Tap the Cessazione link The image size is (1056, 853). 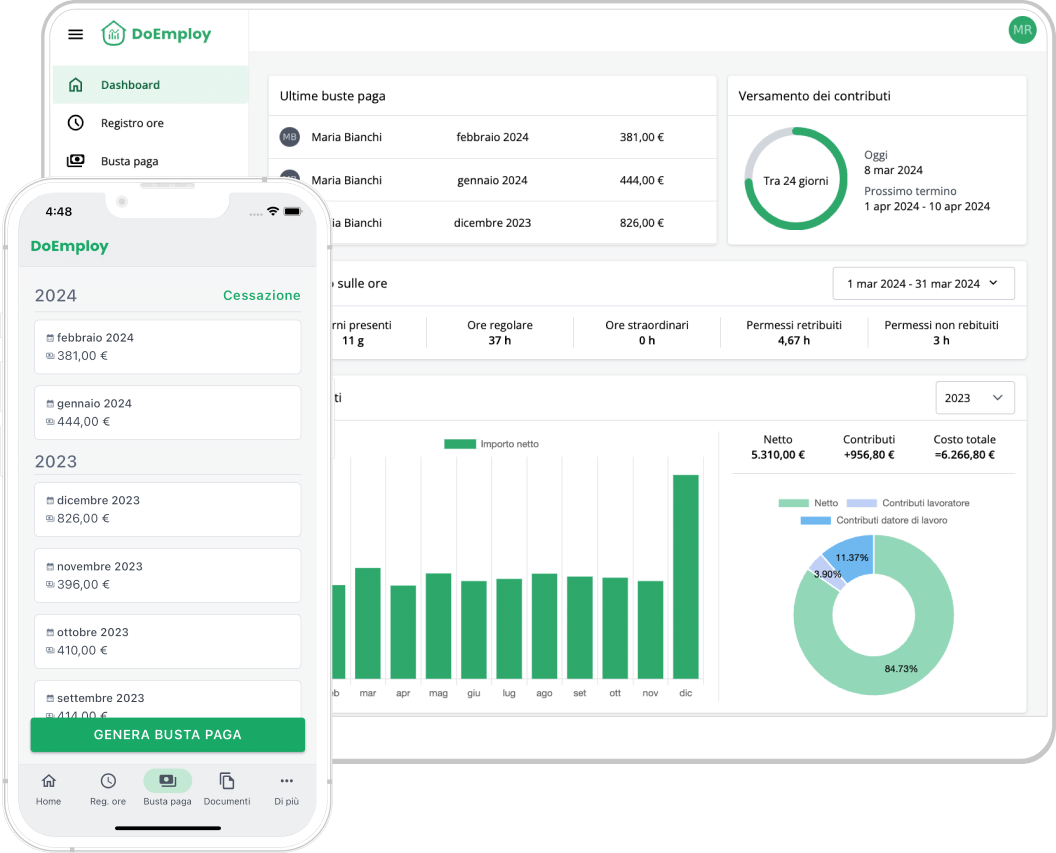coord(261,295)
